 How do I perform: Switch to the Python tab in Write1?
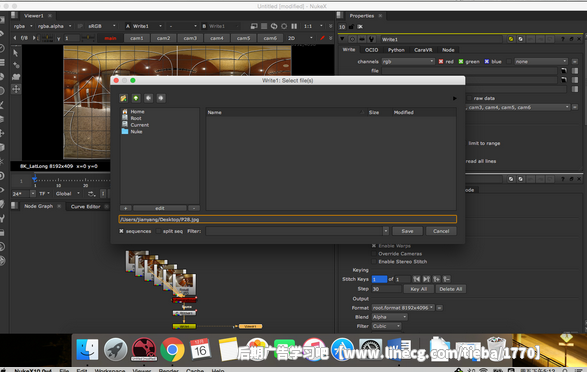(x=396, y=50)
